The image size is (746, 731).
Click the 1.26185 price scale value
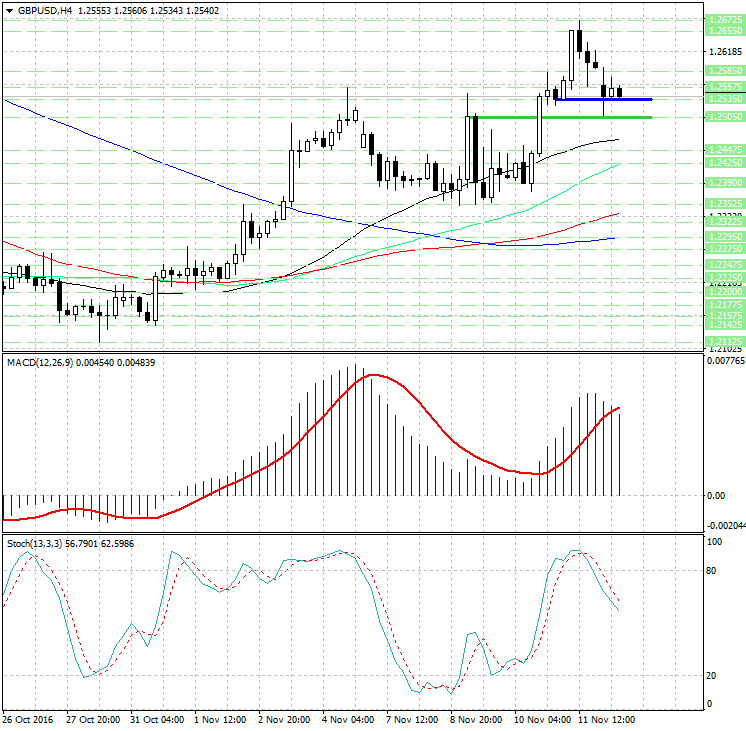coord(723,52)
